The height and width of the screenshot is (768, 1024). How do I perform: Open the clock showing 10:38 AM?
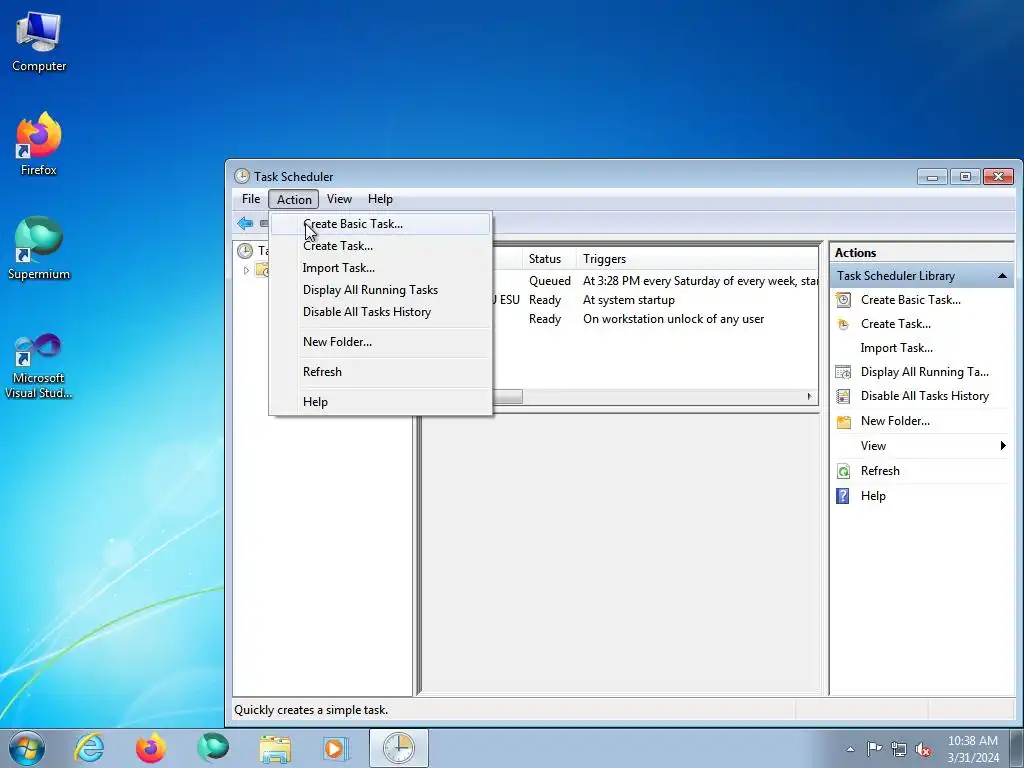pyautogui.click(x=972, y=749)
